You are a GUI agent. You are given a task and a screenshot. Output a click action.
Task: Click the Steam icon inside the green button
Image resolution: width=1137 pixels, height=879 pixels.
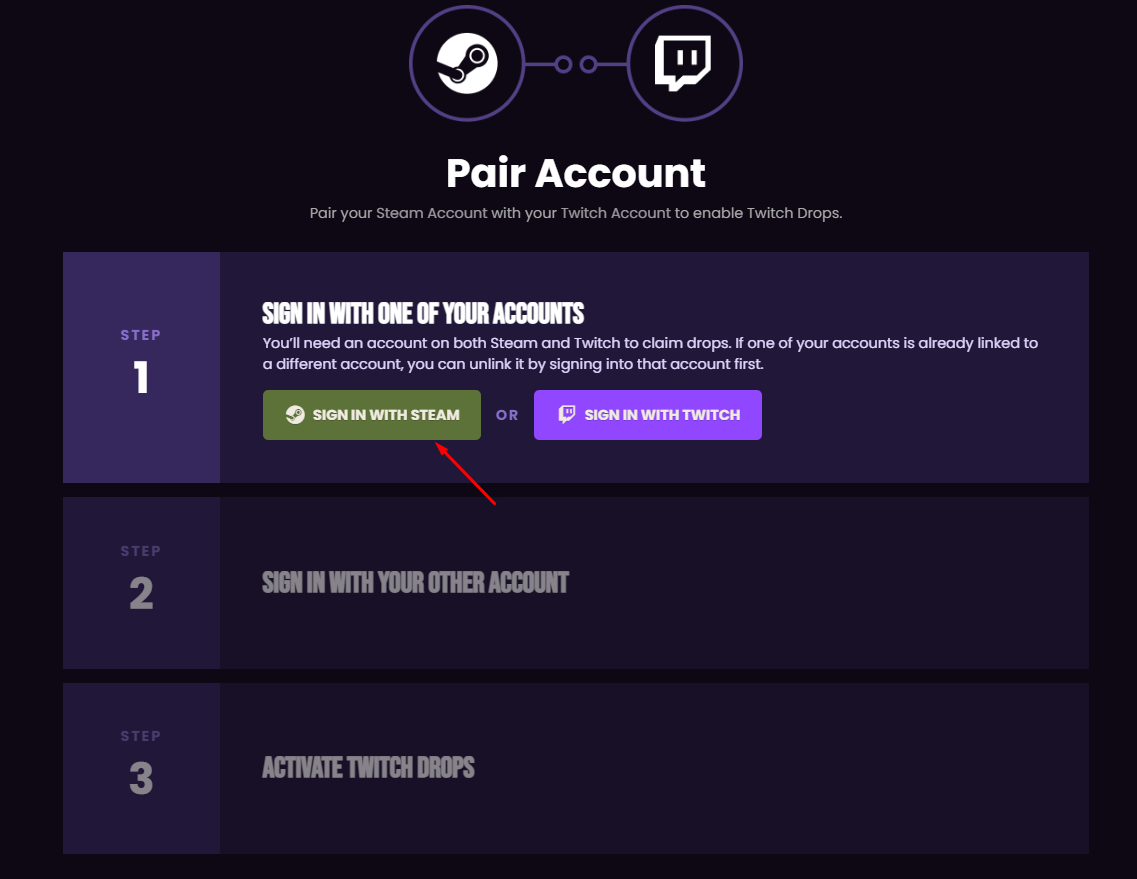click(295, 415)
